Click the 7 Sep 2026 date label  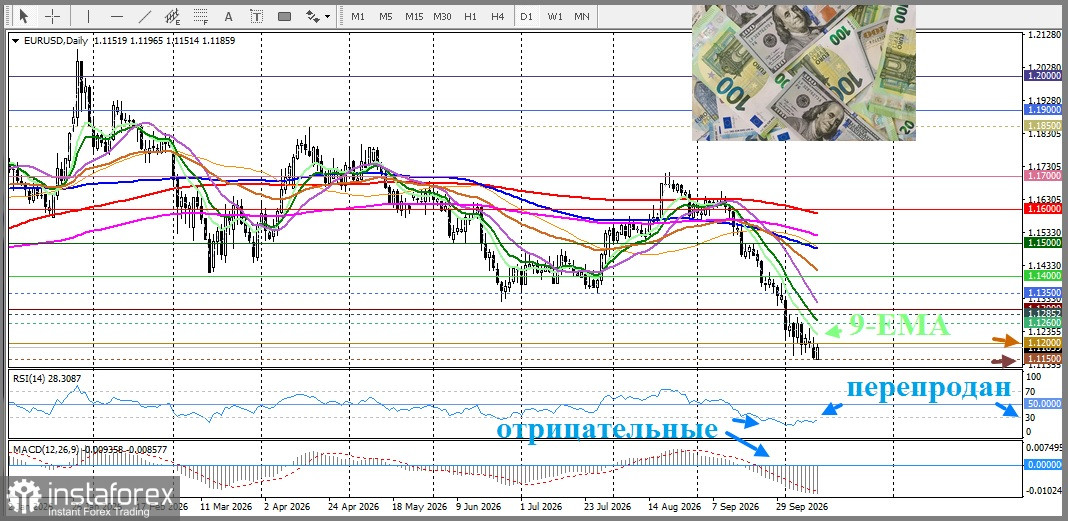coord(736,507)
